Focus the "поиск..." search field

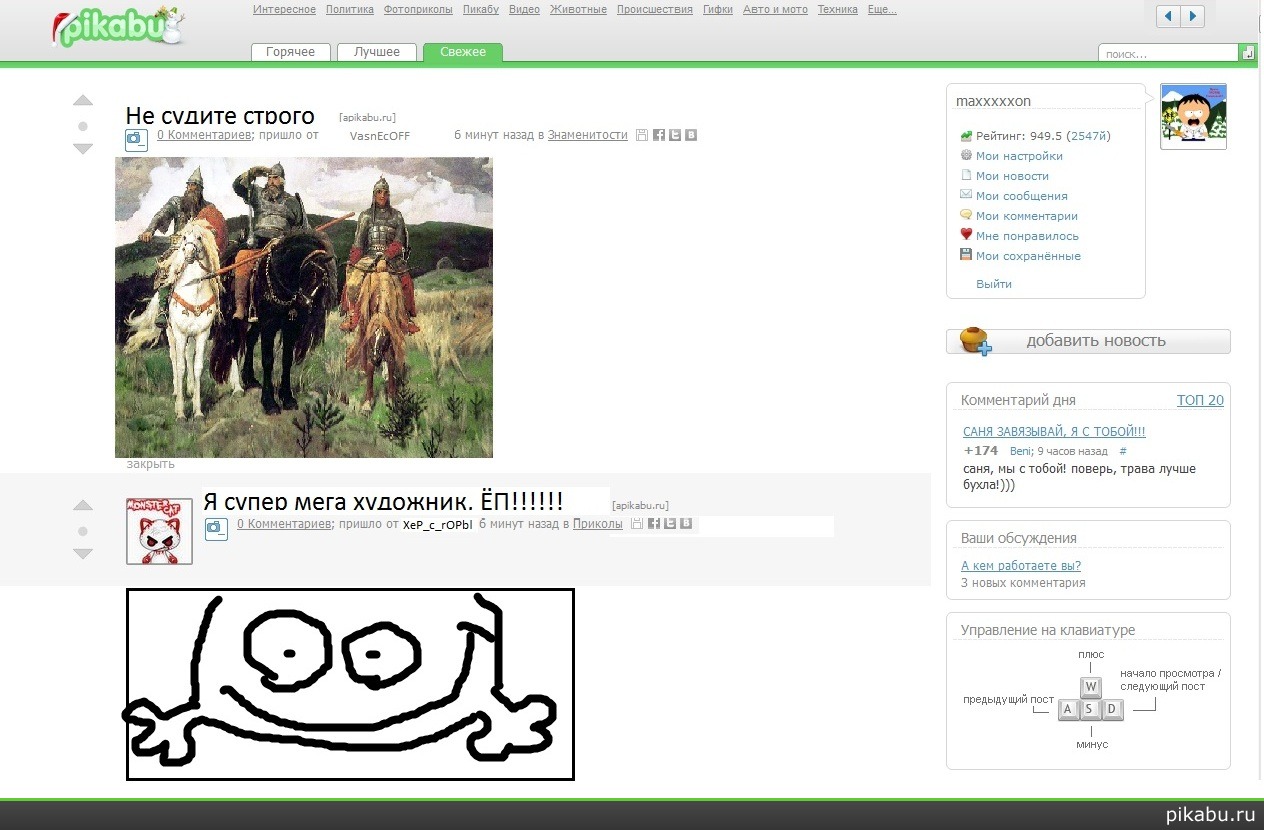coord(1168,53)
